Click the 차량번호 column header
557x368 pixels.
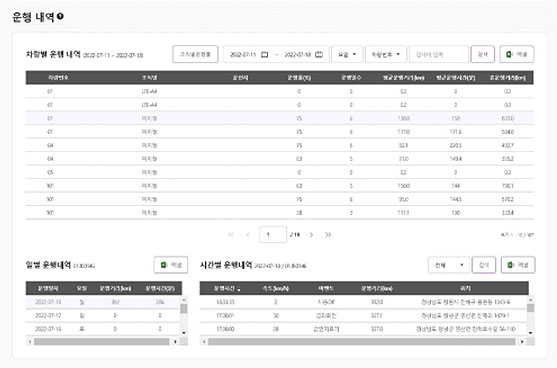(x=58, y=77)
